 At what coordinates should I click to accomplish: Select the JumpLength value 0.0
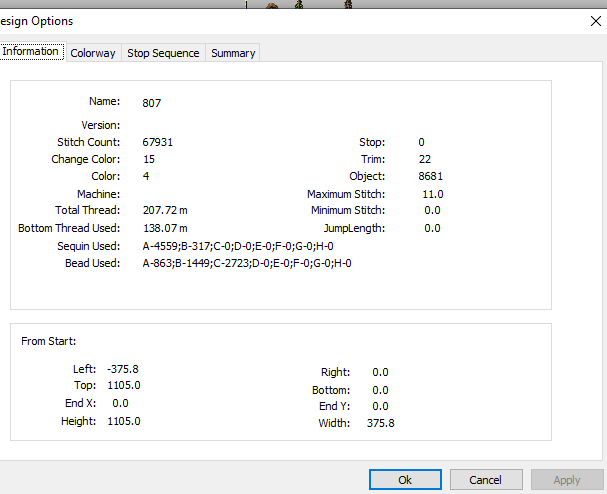pyautogui.click(x=432, y=228)
